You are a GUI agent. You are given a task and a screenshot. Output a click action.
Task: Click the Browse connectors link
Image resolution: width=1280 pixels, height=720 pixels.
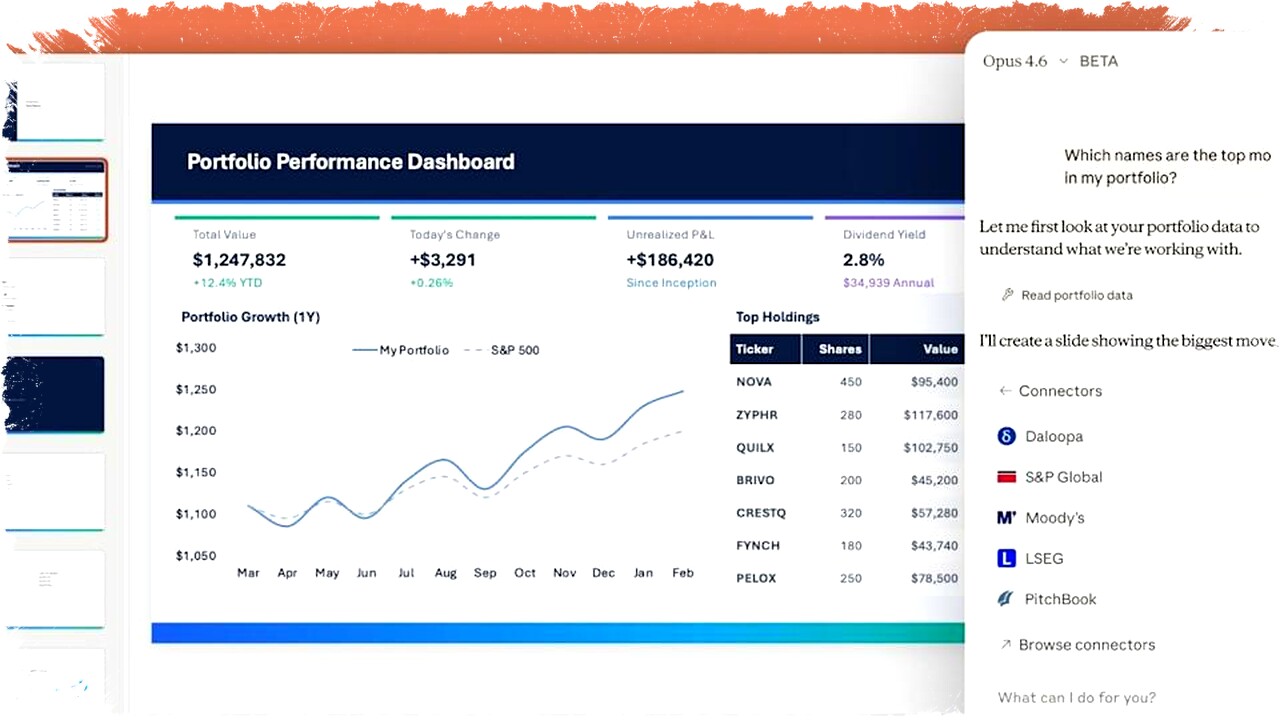[1086, 645]
